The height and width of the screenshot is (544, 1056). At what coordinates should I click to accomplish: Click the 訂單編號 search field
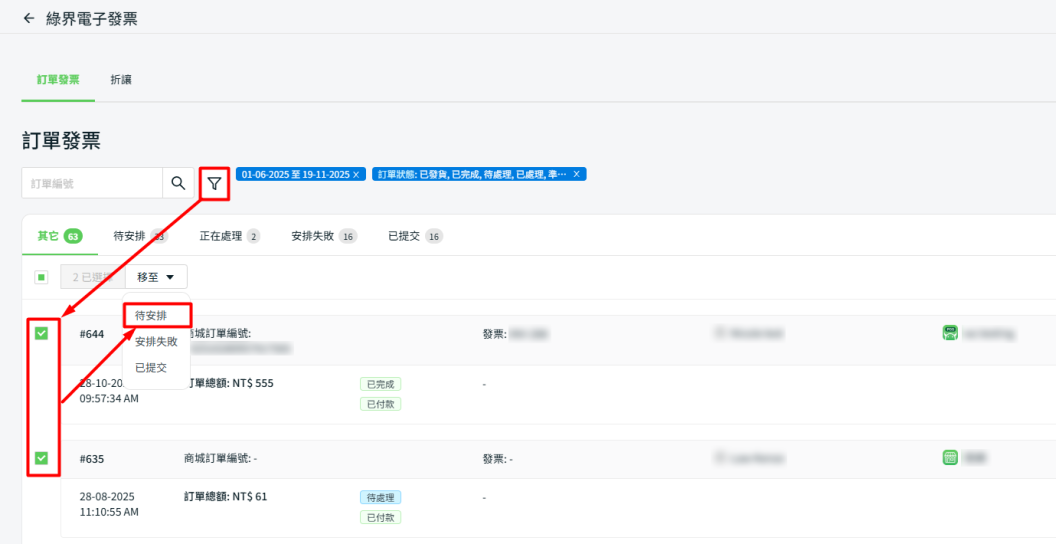click(92, 183)
